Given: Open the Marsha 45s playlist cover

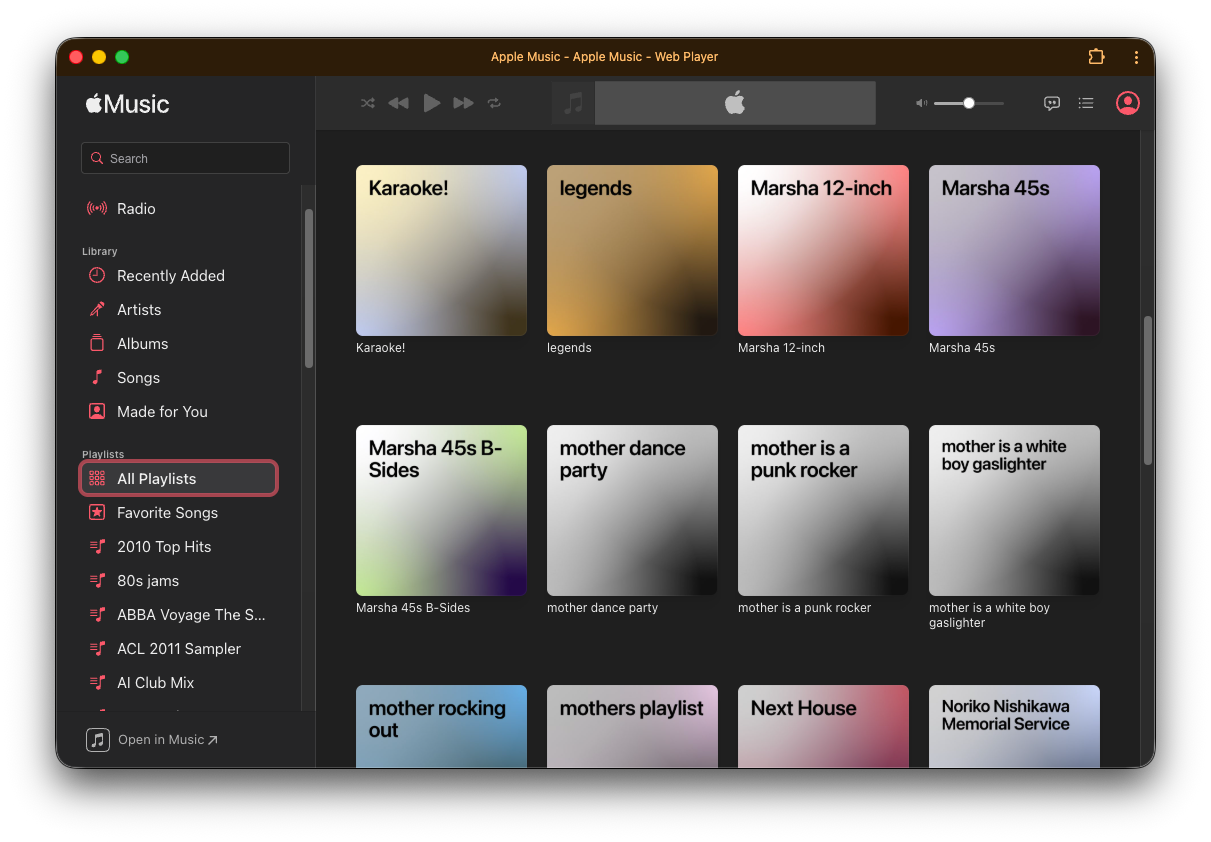Looking at the screenshot, I should click(x=1014, y=250).
